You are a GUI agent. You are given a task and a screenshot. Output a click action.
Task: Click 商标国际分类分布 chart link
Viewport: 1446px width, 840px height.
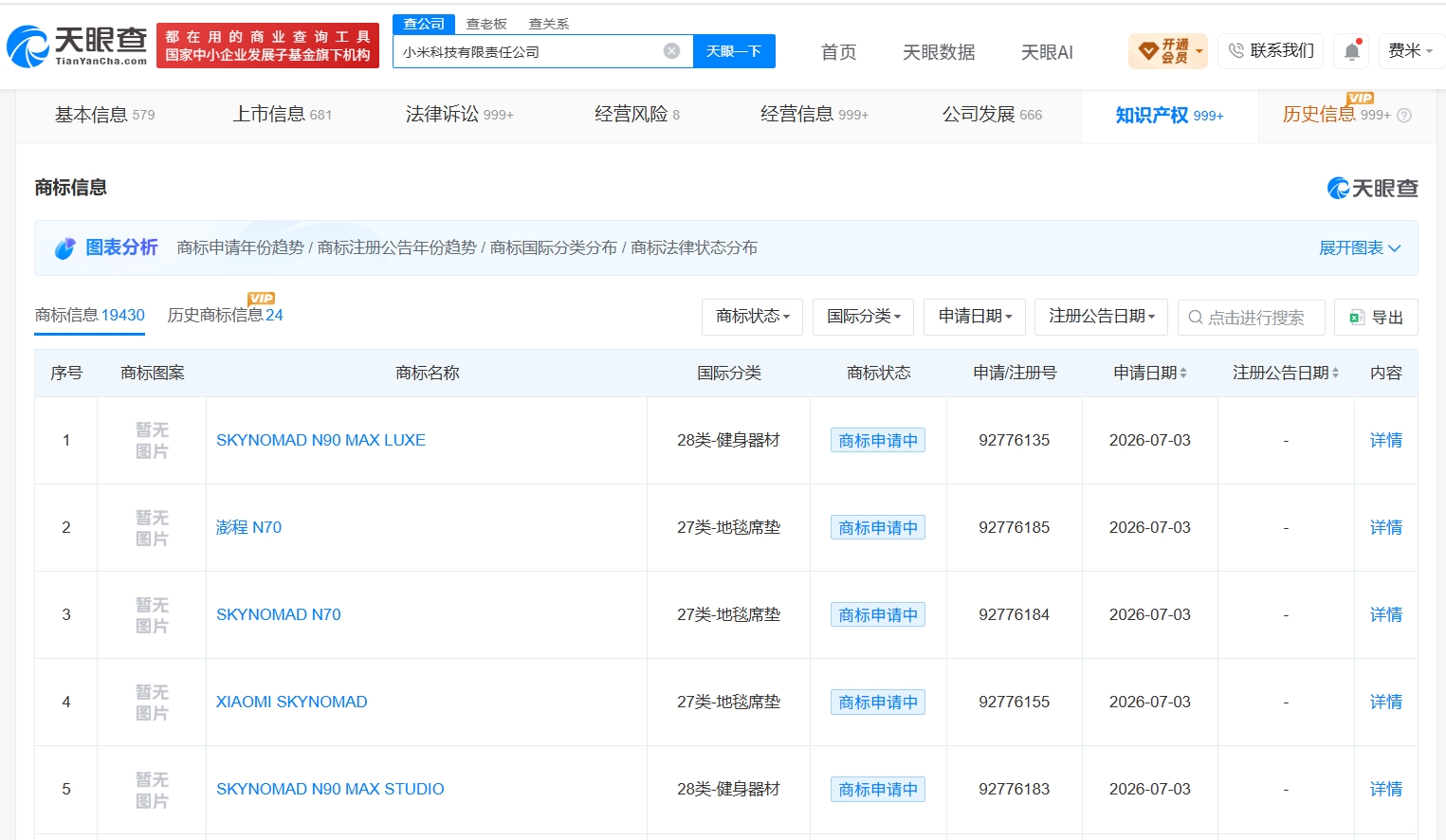(554, 248)
